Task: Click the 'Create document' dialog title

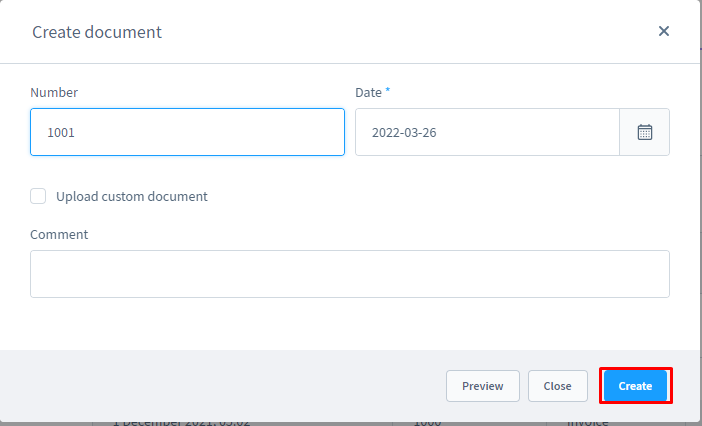Action: coord(97,32)
